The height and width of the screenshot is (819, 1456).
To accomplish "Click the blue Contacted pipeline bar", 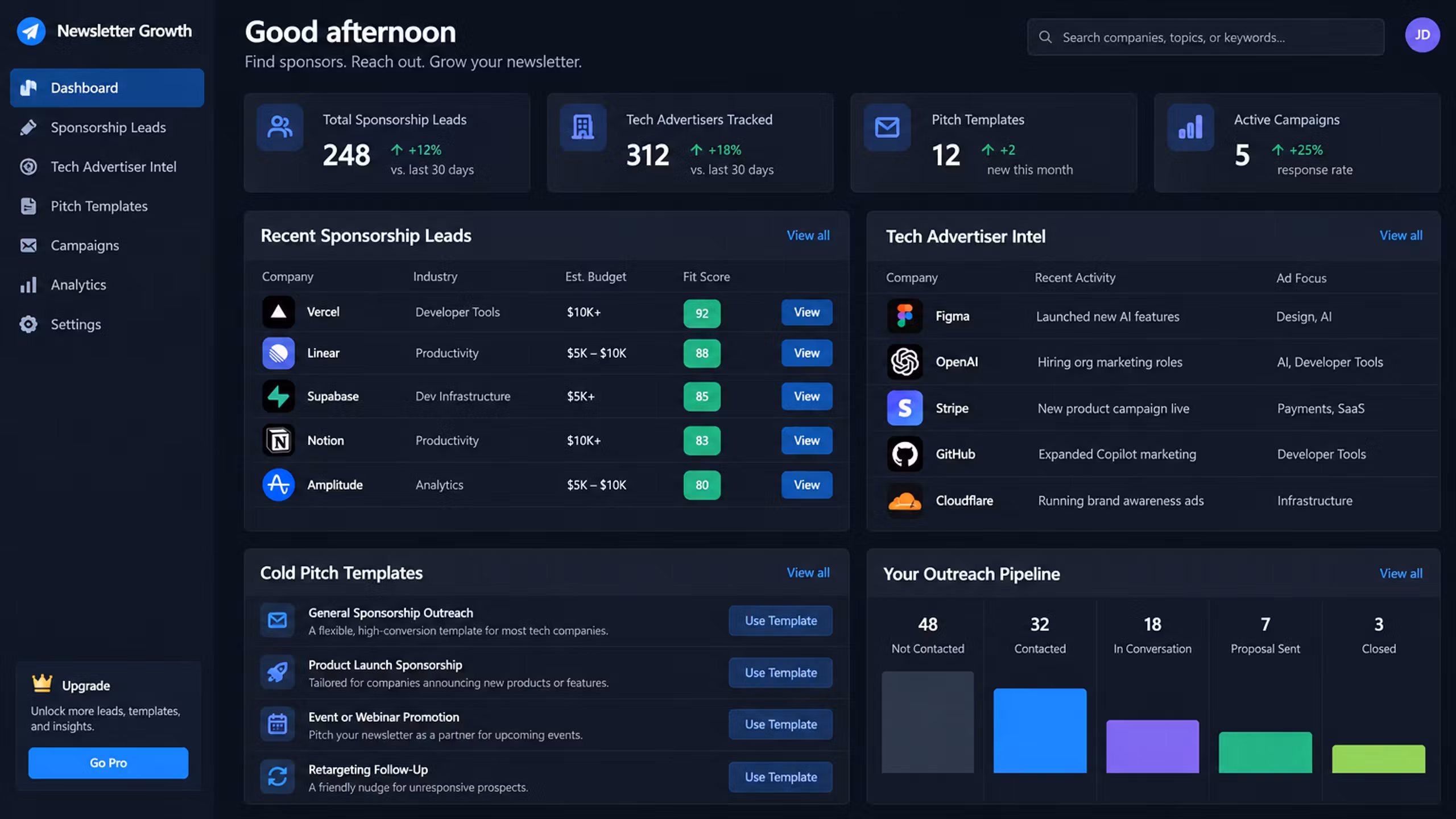I will point(1040,731).
